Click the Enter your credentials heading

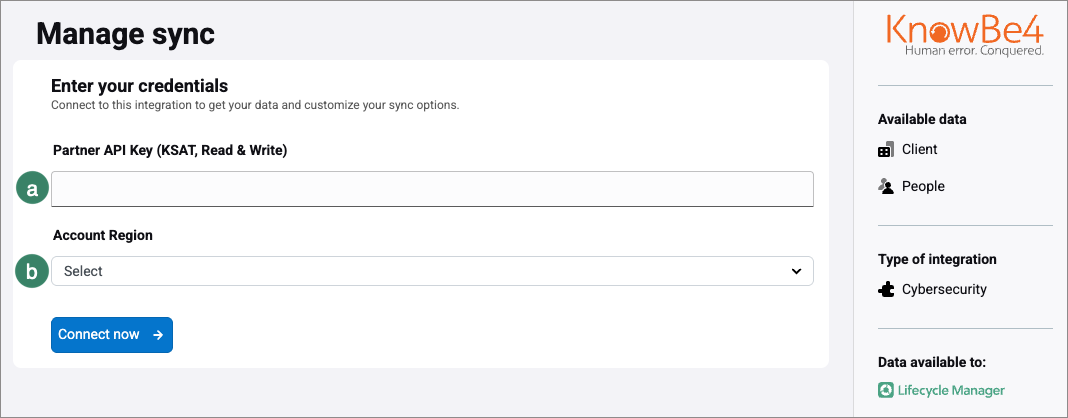click(x=139, y=86)
